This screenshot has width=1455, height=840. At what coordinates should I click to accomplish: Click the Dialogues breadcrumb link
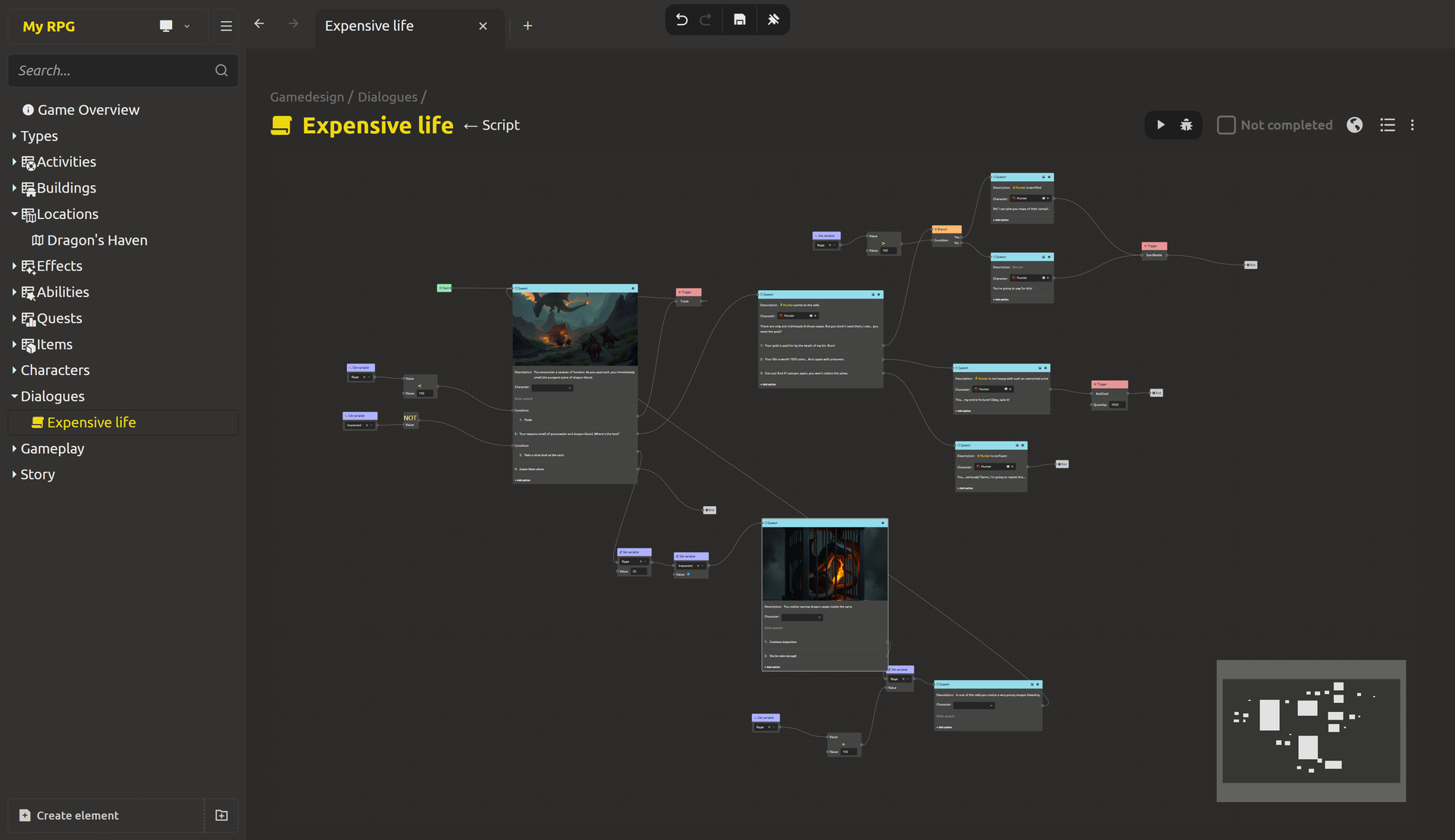387,97
